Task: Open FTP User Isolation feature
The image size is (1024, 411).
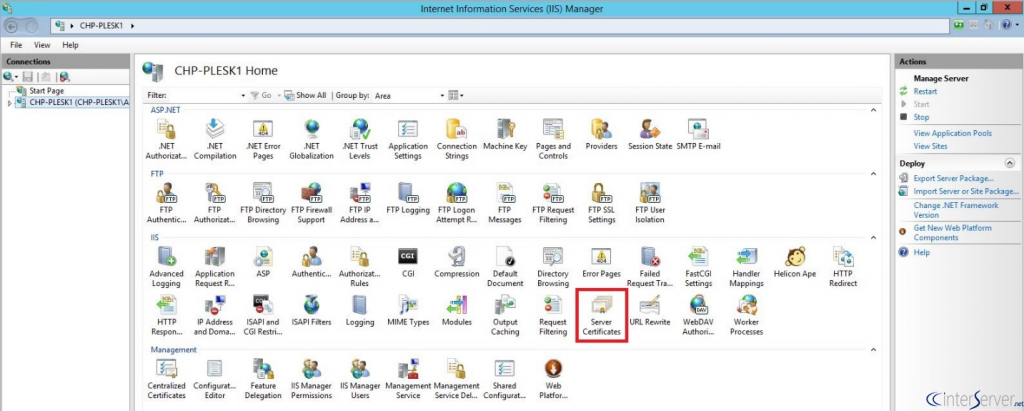Action: (650, 203)
